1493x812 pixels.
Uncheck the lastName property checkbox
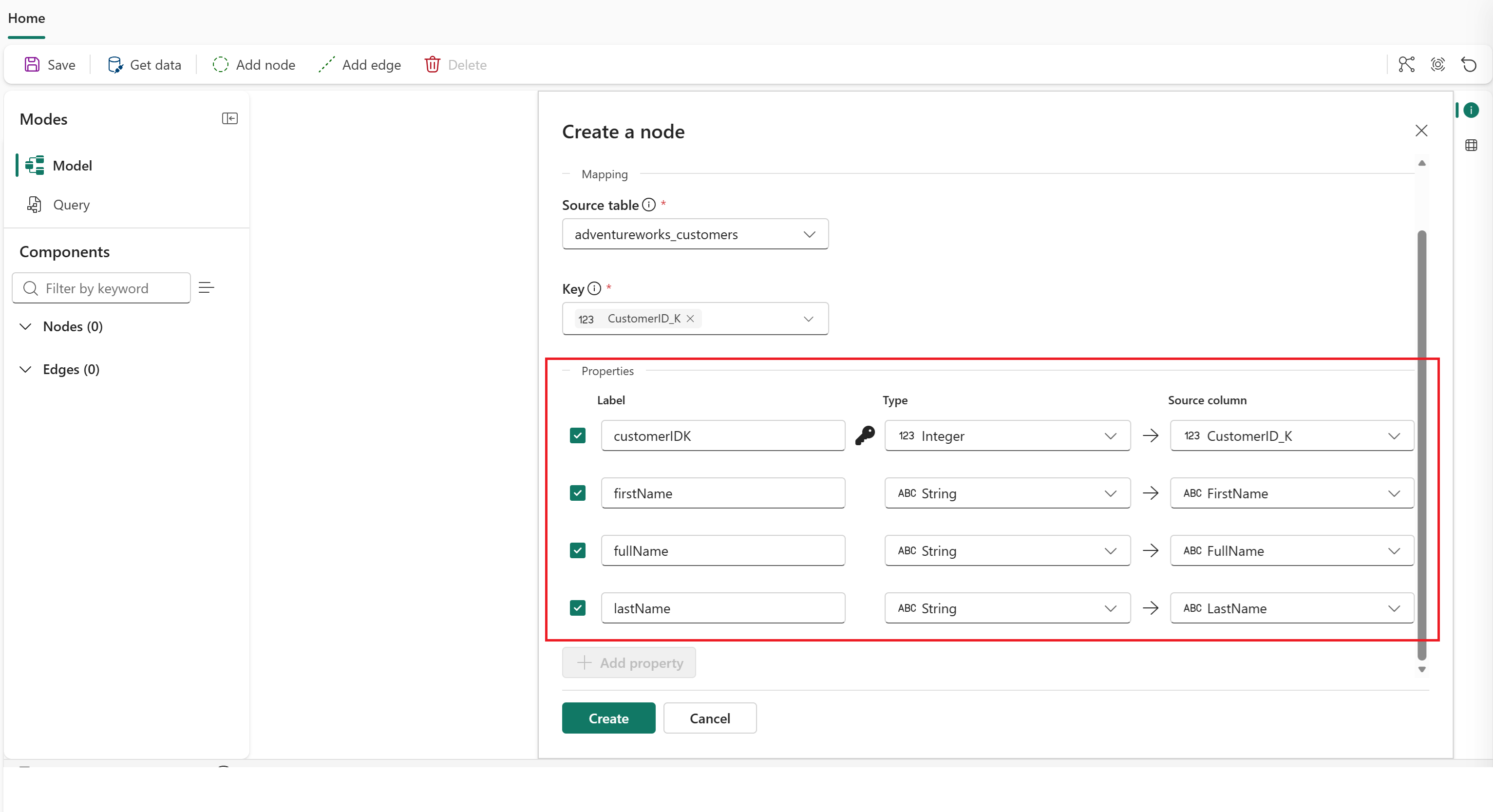[x=577, y=607]
